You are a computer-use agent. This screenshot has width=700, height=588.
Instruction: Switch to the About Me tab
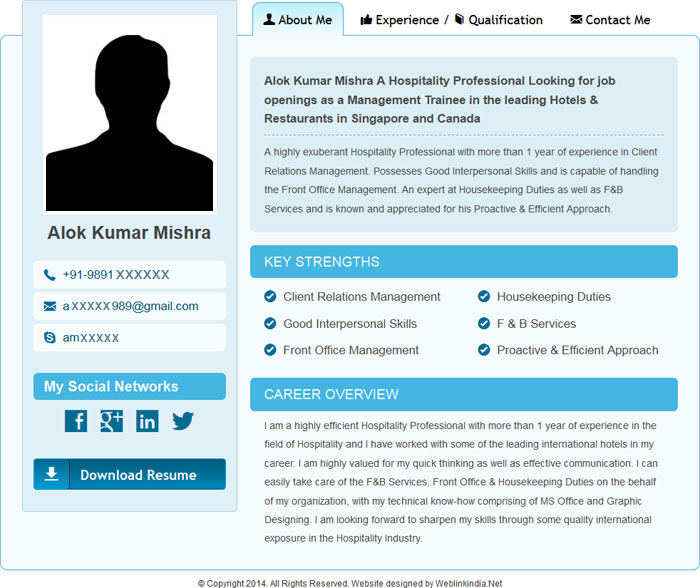point(297,20)
